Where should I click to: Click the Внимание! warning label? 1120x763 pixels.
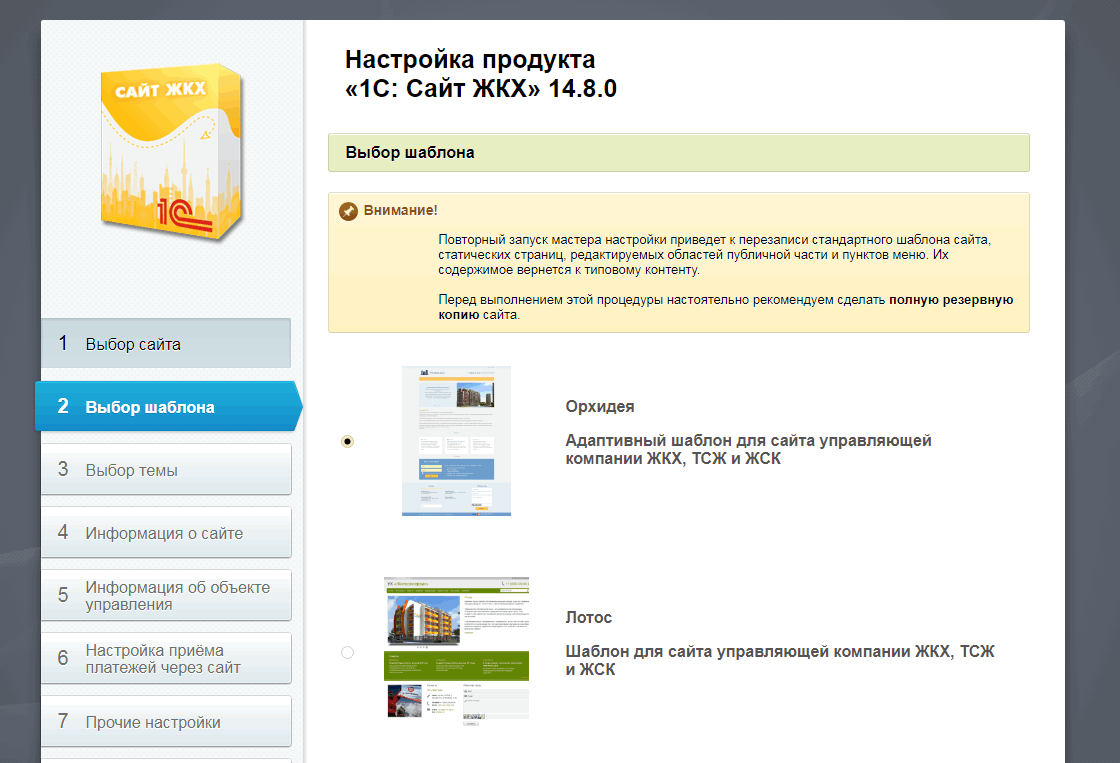[x=401, y=210]
